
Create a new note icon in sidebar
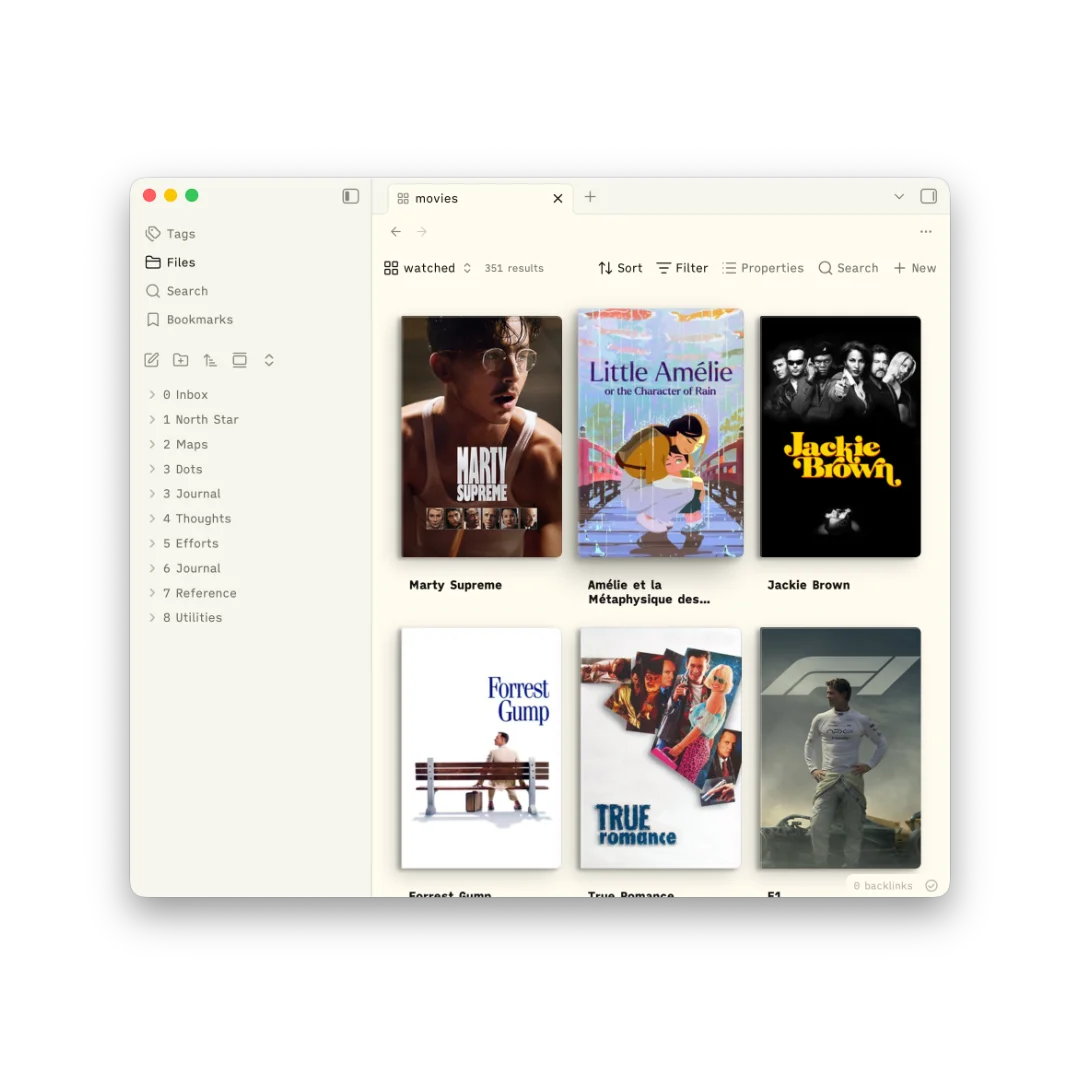(x=152, y=360)
